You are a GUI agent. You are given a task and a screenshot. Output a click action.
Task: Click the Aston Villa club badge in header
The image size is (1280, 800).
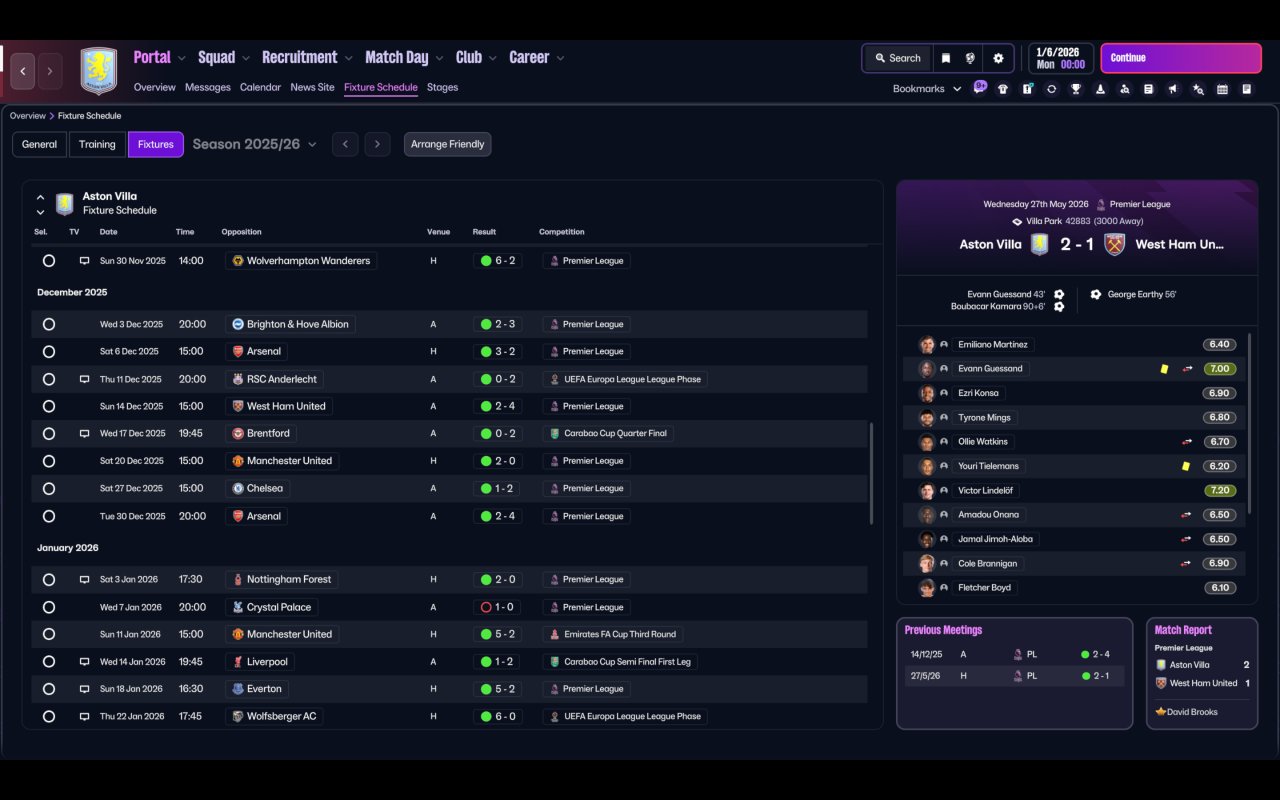click(98, 71)
